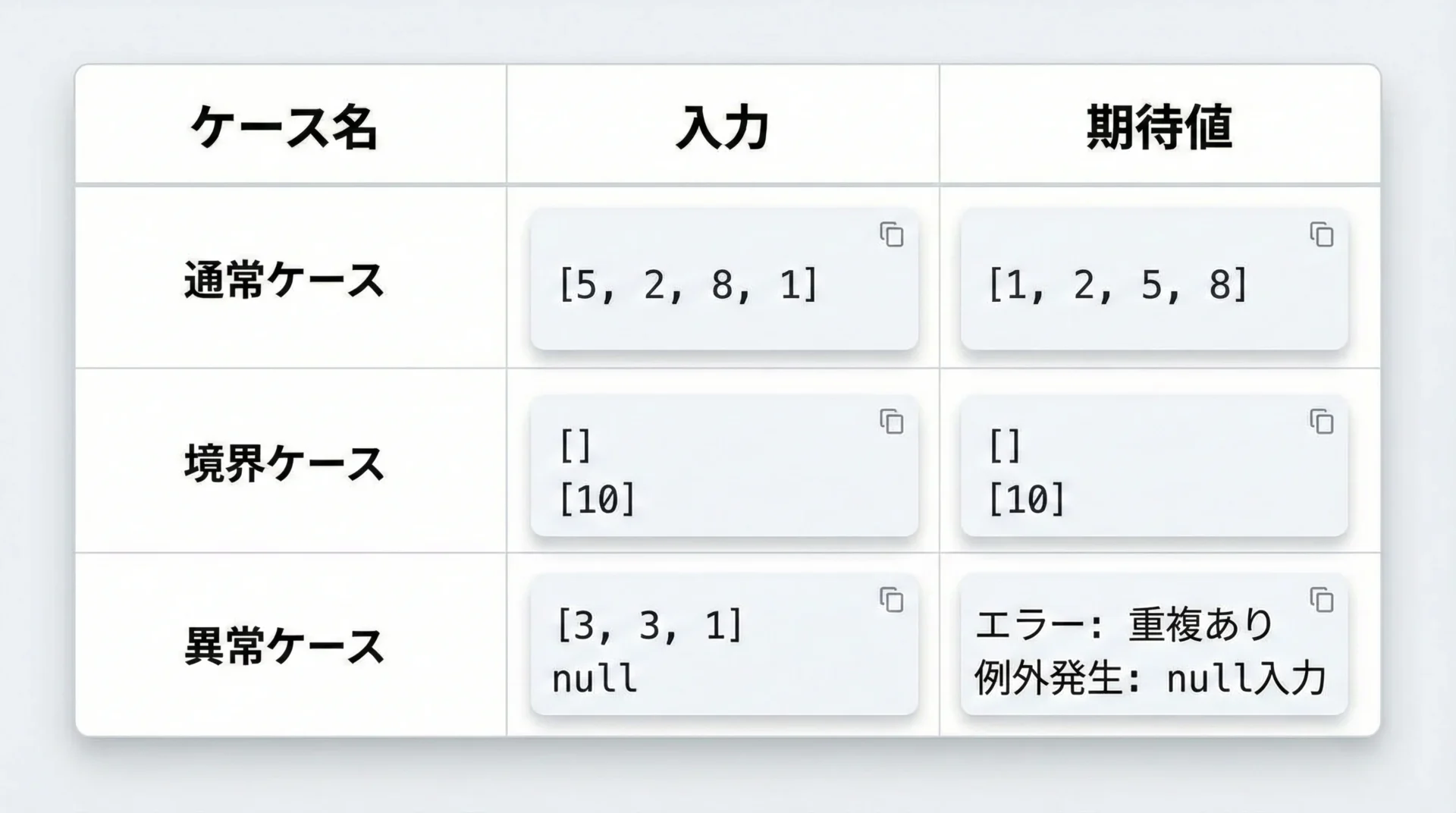Select the 通常ケース row label
Screen dimensions: 1456x813
point(284,281)
